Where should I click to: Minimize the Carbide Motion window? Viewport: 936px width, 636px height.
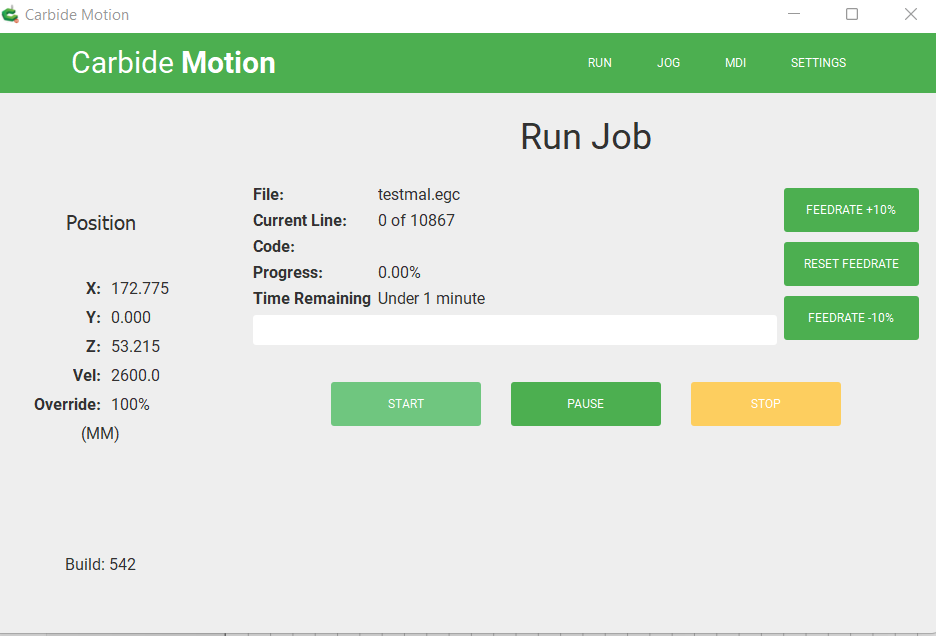794,14
